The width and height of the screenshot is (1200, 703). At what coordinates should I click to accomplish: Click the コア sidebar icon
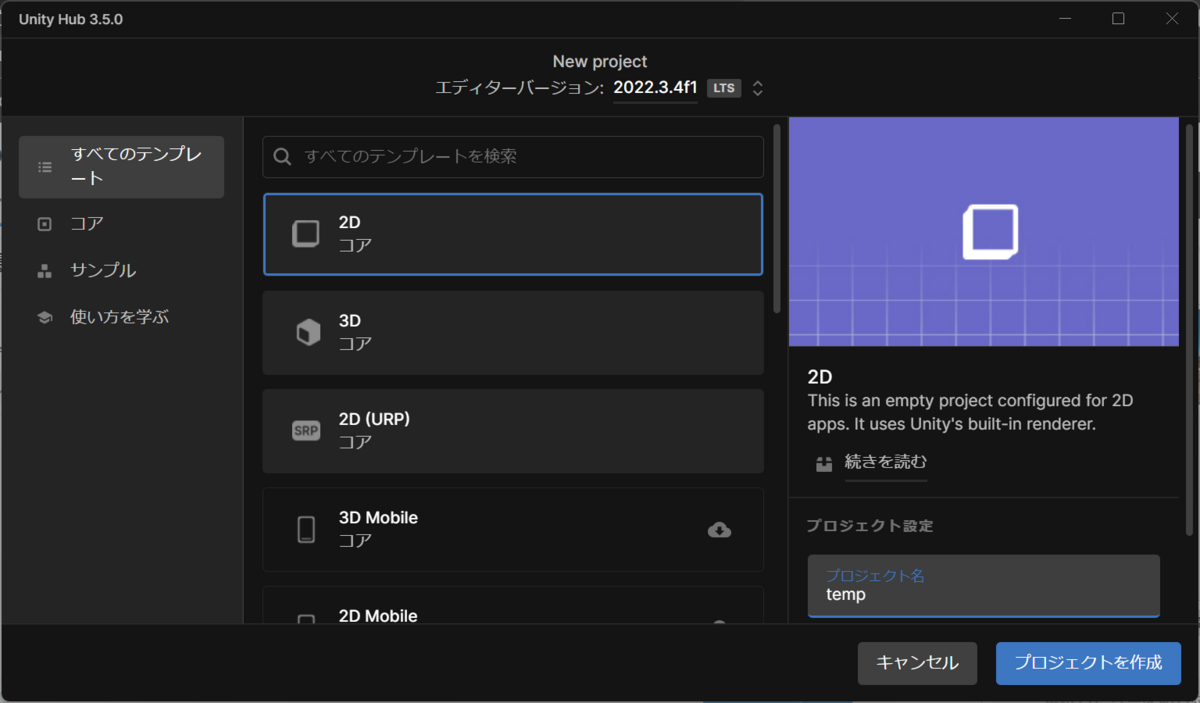44,224
